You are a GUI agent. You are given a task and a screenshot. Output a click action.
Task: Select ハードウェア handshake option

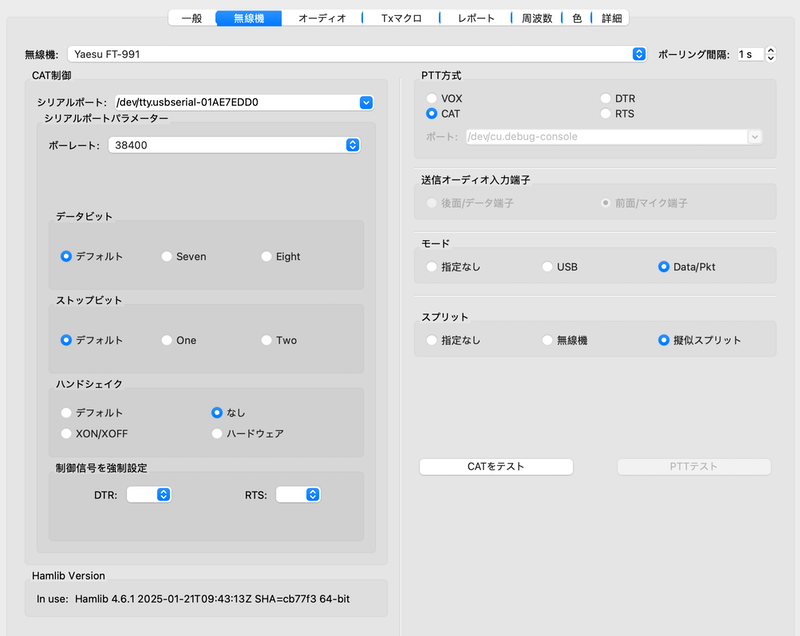coord(217,434)
